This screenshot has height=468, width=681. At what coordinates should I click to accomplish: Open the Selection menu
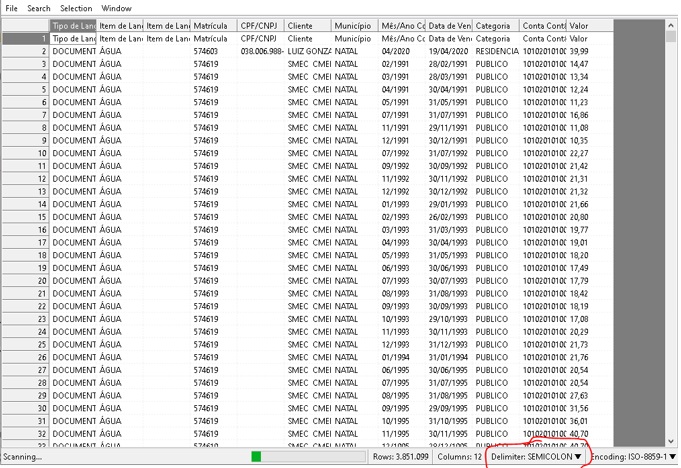point(75,8)
